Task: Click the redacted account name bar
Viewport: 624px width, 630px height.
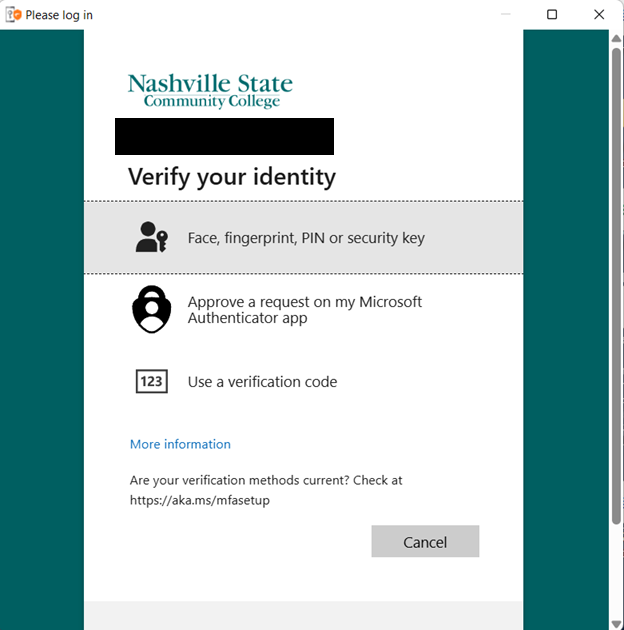Action: [x=224, y=136]
